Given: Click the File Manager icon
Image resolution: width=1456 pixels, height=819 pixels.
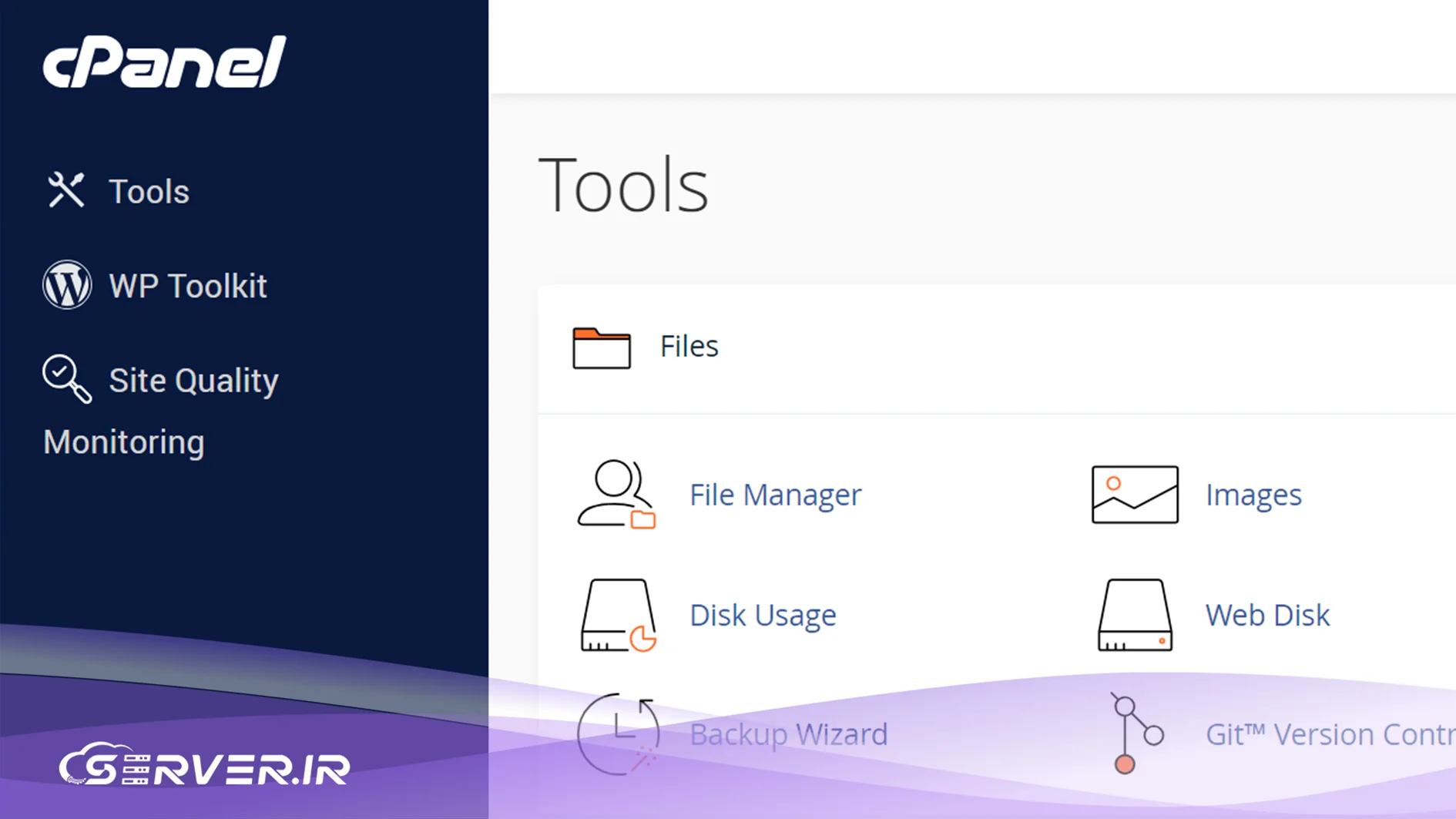Looking at the screenshot, I should tap(616, 494).
